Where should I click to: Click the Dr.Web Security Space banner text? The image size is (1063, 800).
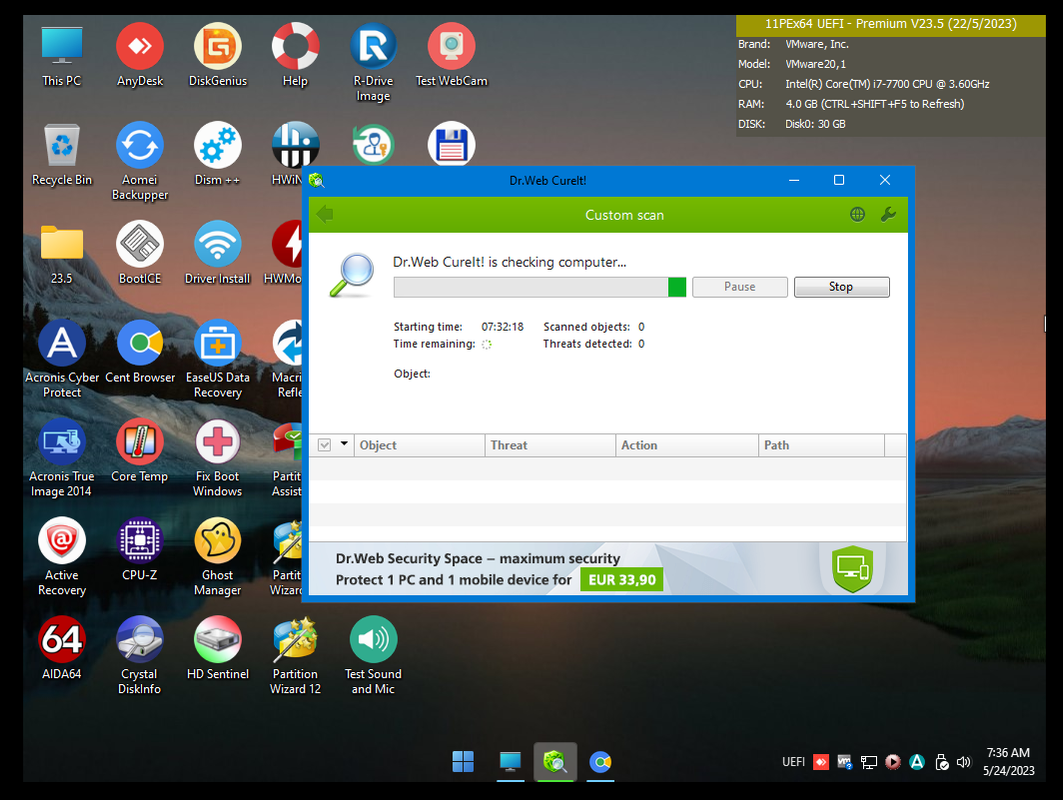tap(477, 559)
